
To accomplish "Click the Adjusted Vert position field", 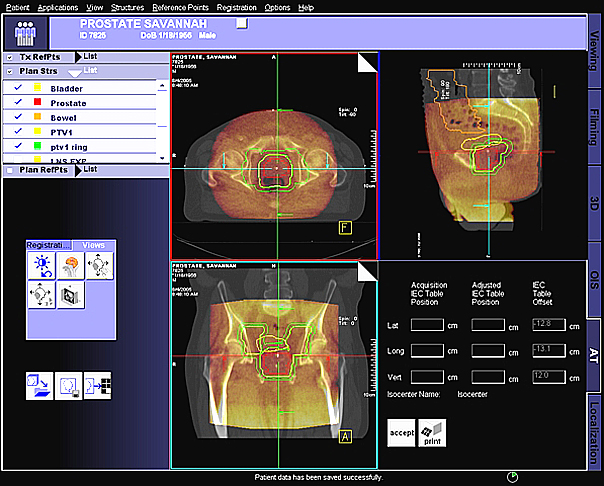I will pos(488,377).
